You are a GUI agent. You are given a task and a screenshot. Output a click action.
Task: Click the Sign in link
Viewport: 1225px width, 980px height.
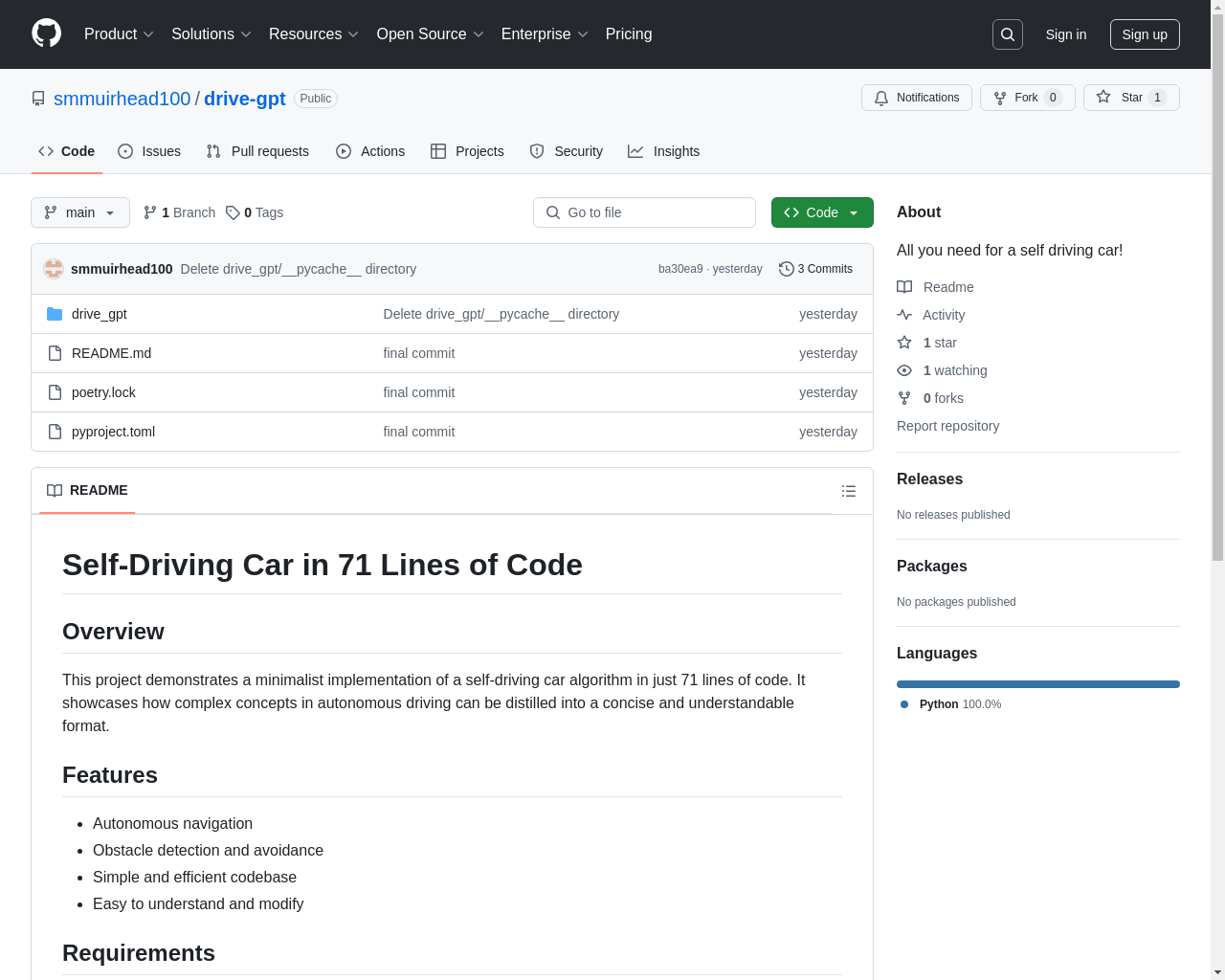1066,34
